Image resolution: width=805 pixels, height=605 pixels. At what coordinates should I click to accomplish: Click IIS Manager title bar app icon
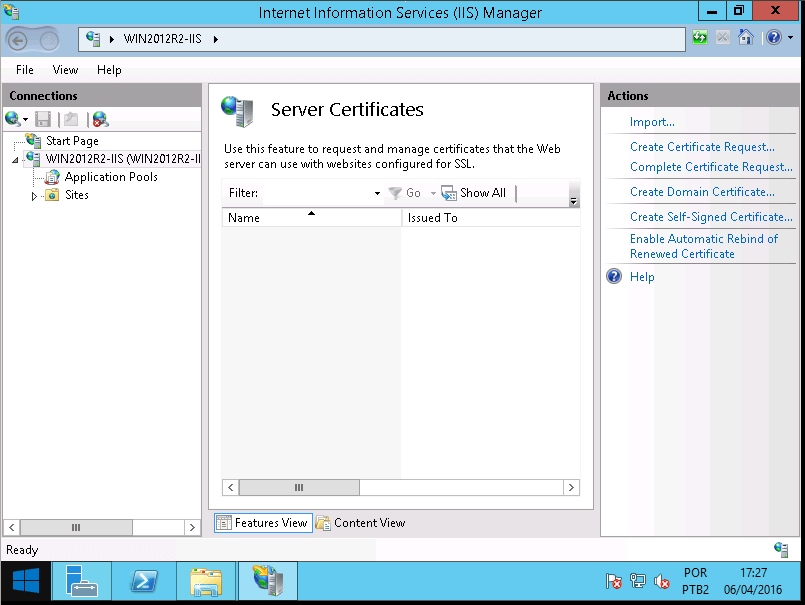11,12
